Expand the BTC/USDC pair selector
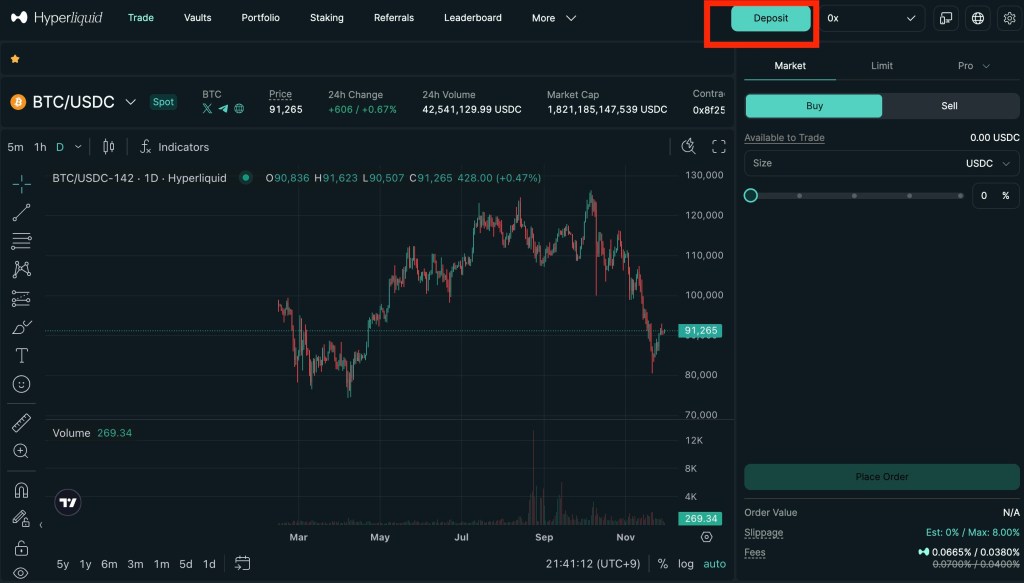 pyautogui.click(x=74, y=102)
